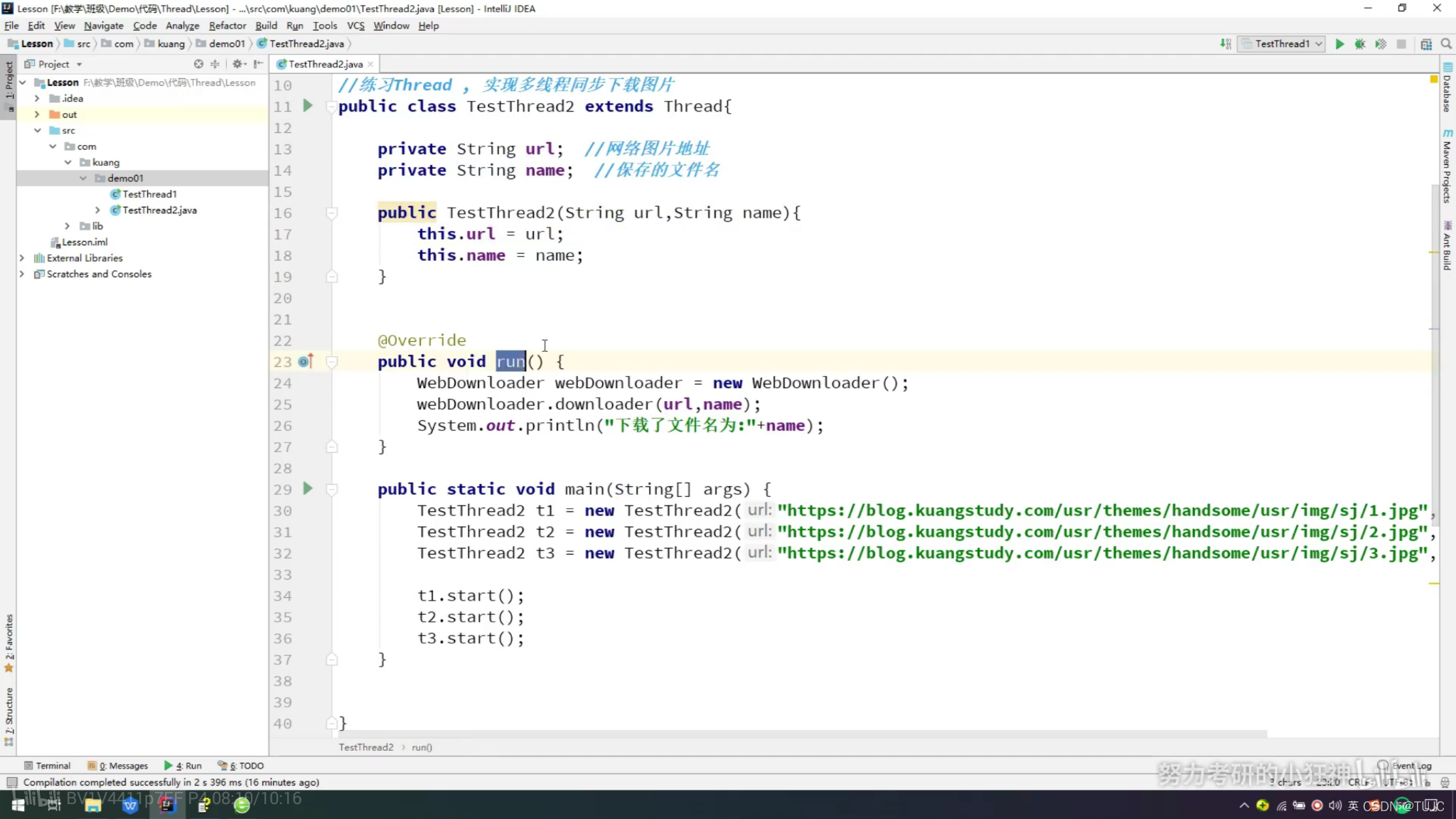Hide the Project tool window icon
The height and width of the screenshot is (819, 1456).
259,64
